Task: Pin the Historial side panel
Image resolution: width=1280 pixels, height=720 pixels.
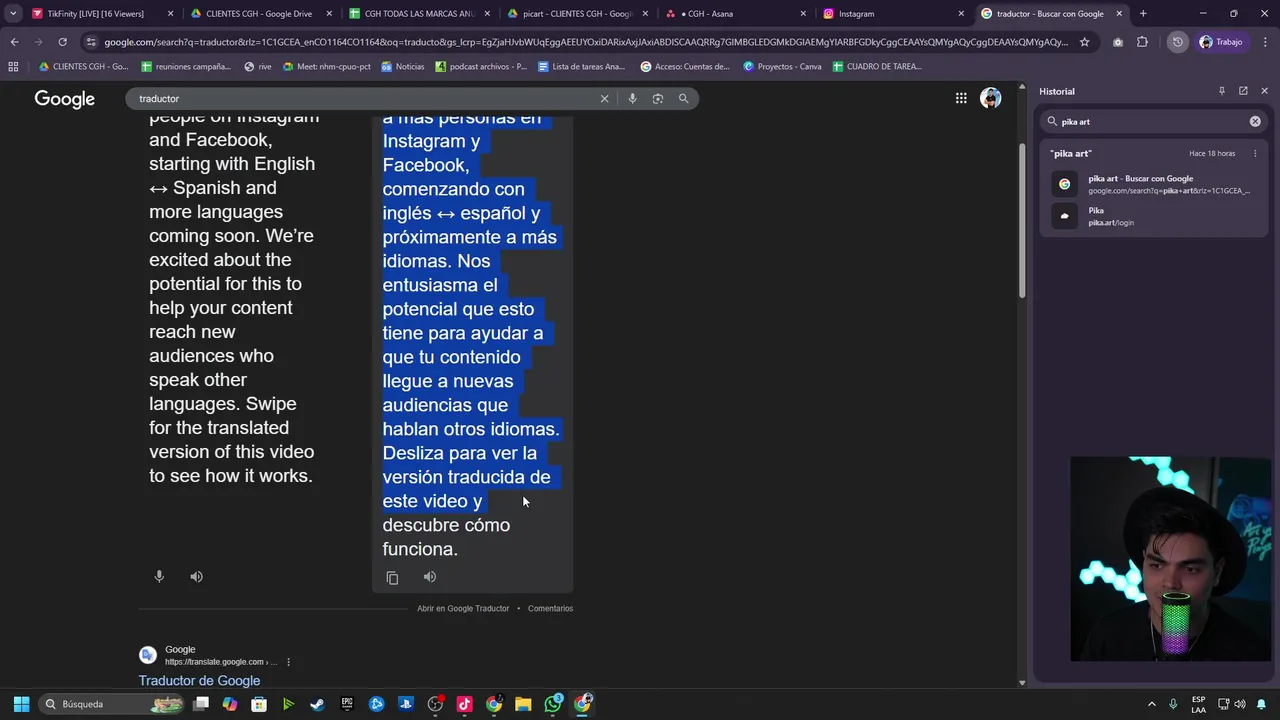Action: pyautogui.click(x=1221, y=91)
